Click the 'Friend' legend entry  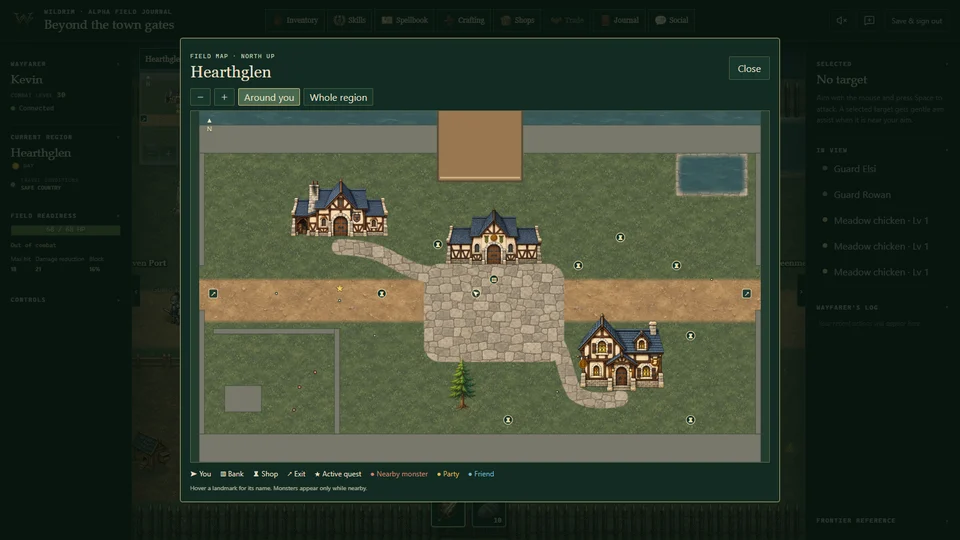point(481,474)
